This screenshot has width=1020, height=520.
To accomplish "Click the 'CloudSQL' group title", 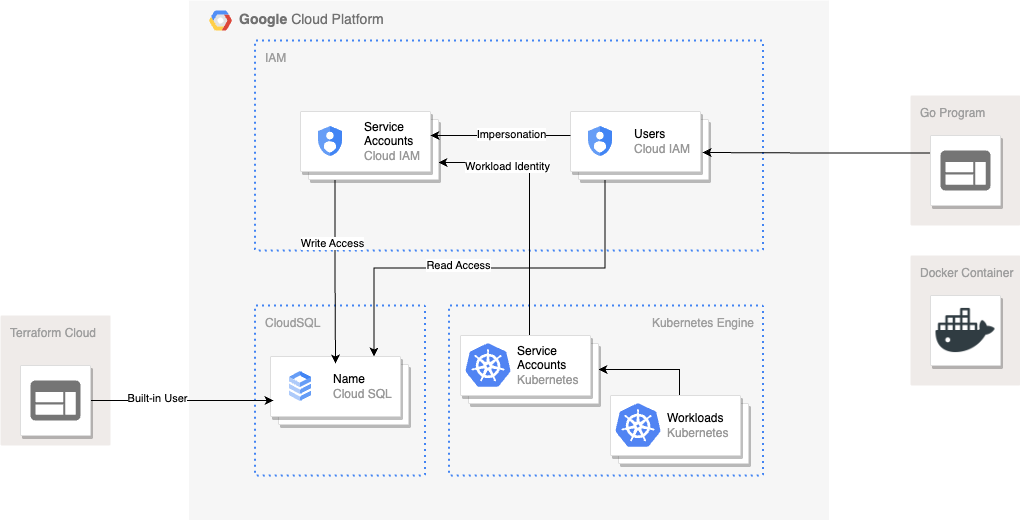I will (293, 323).
